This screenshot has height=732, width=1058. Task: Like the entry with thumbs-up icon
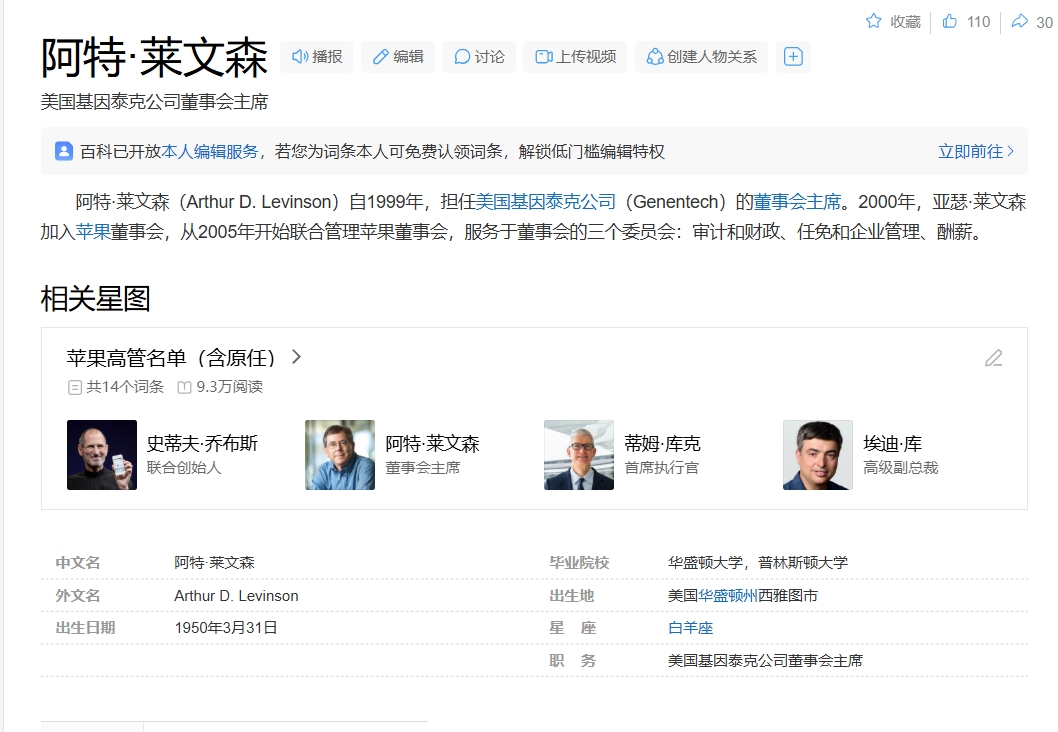tap(949, 21)
